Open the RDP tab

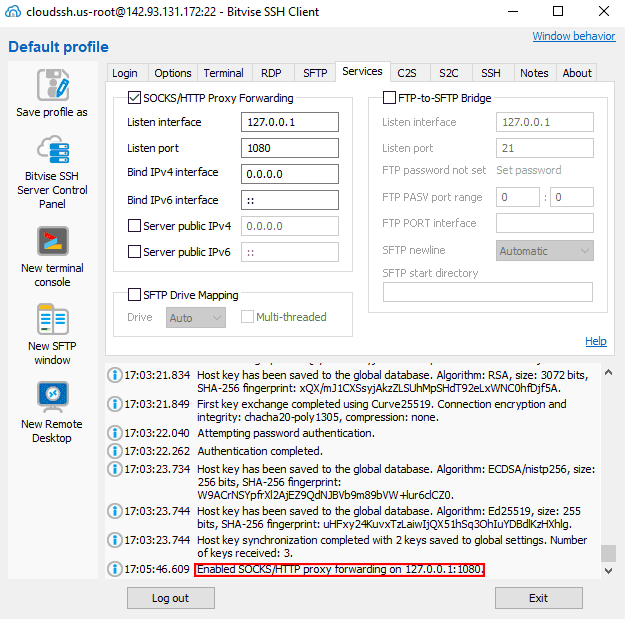point(271,73)
